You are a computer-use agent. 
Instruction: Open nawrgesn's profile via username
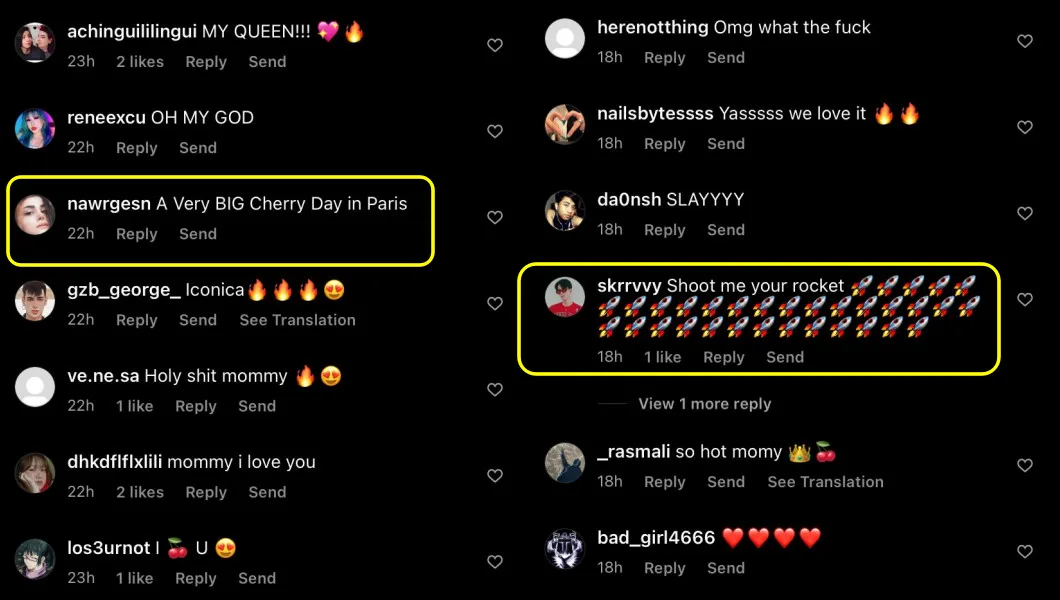pos(109,204)
